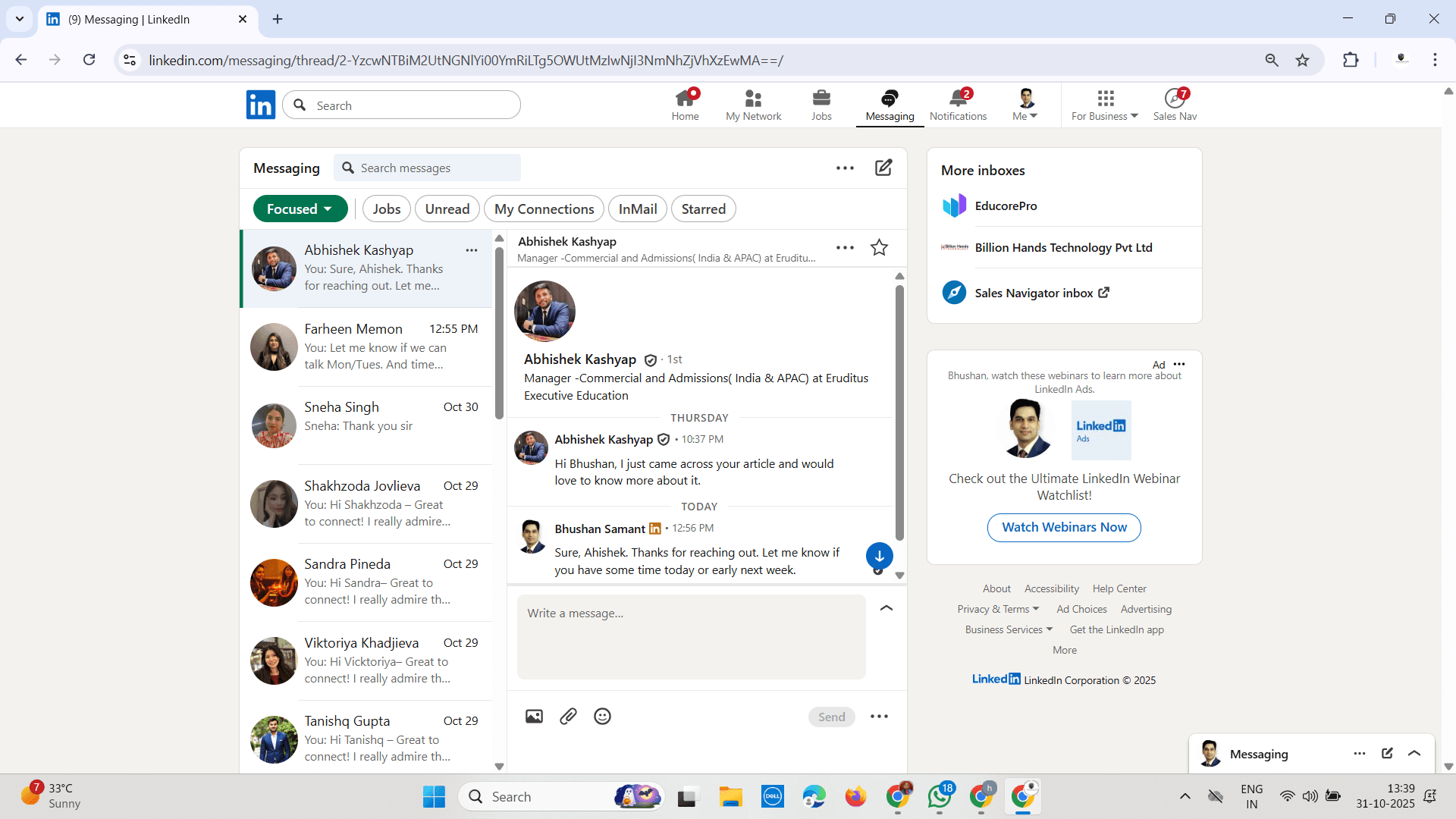This screenshot has width=1456, height=819.
Task: Click Watch Webinars Now button
Action: pyautogui.click(x=1064, y=527)
